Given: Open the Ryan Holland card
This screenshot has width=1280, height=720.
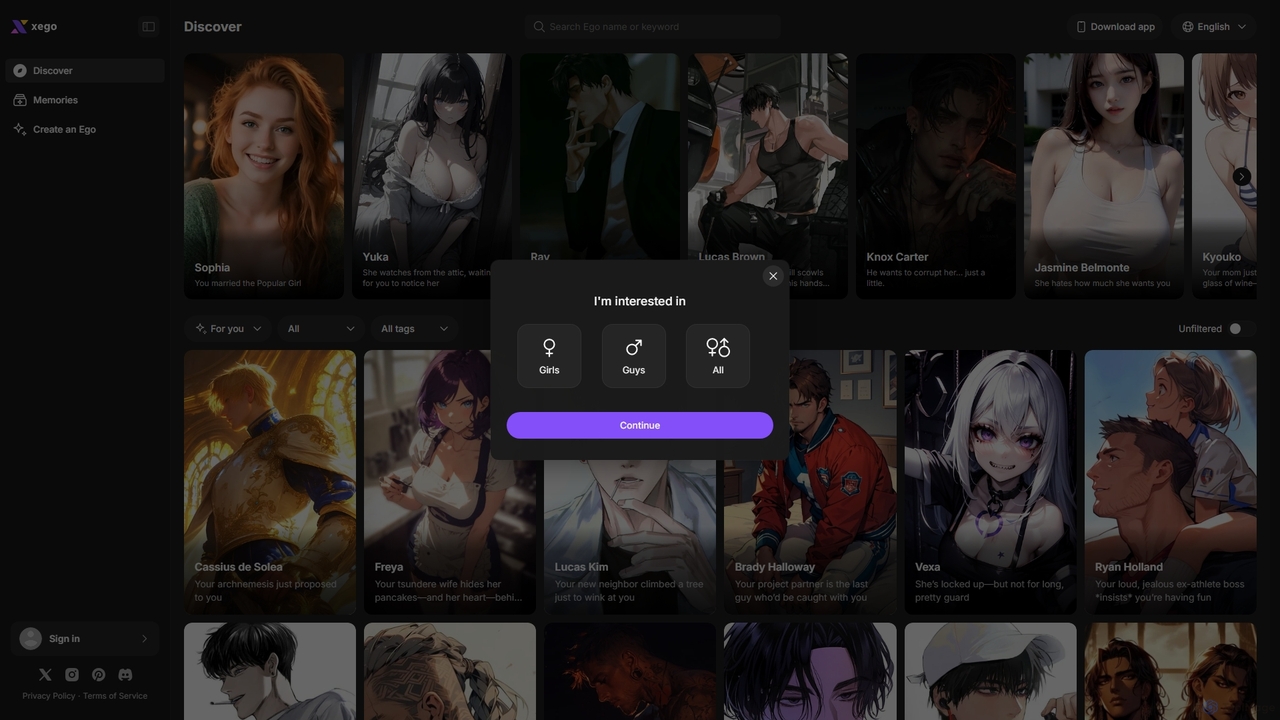Looking at the screenshot, I should (x=1171, y=482).
